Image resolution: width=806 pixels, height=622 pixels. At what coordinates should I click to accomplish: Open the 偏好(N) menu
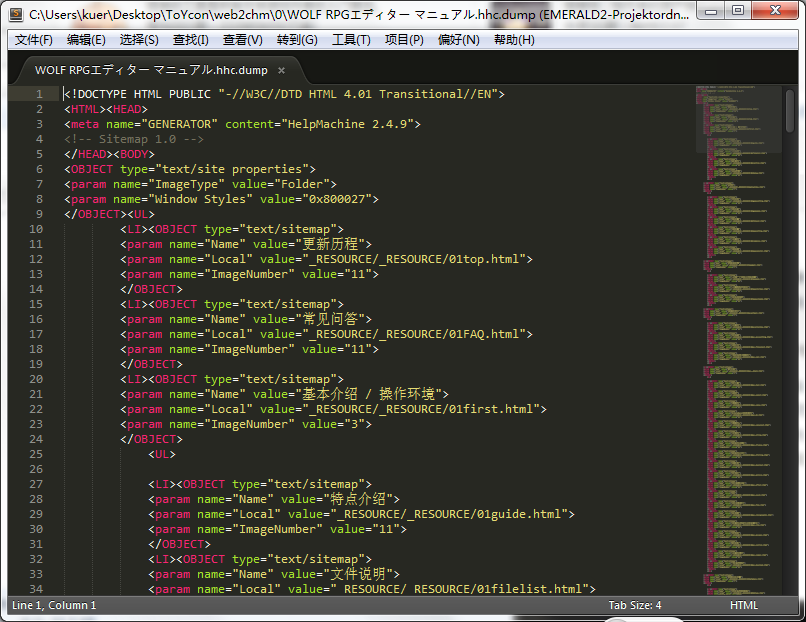pos(459,40)
